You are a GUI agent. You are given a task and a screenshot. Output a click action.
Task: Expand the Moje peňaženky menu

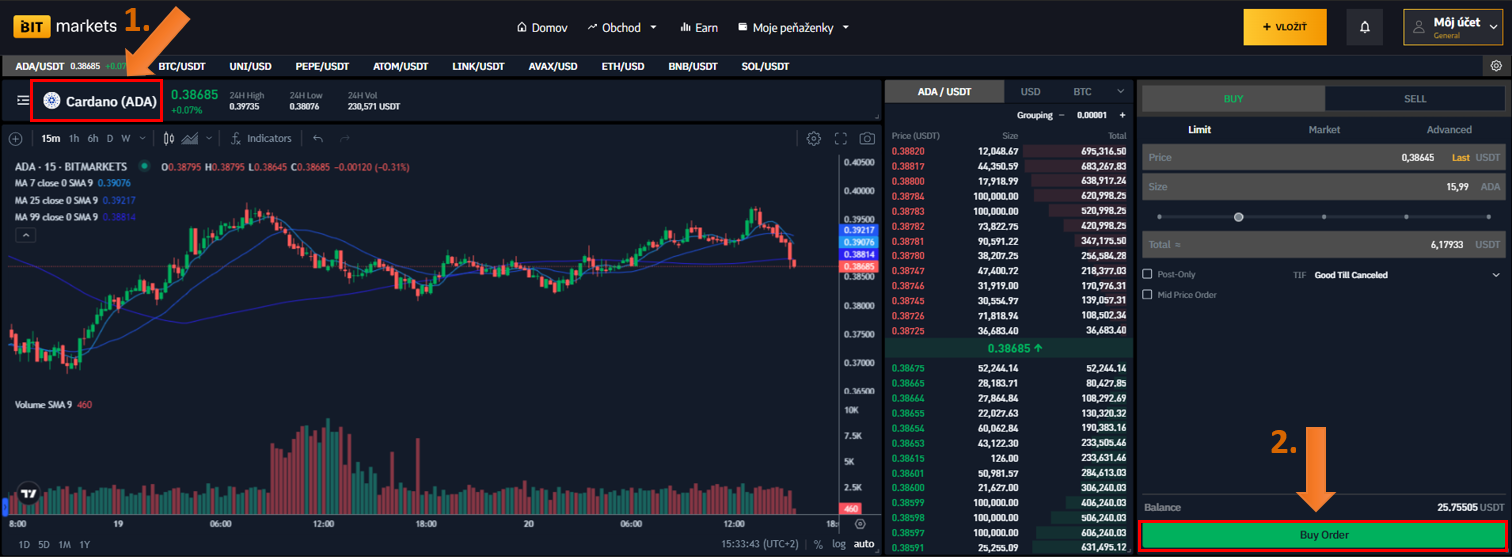tap(793, 27)
